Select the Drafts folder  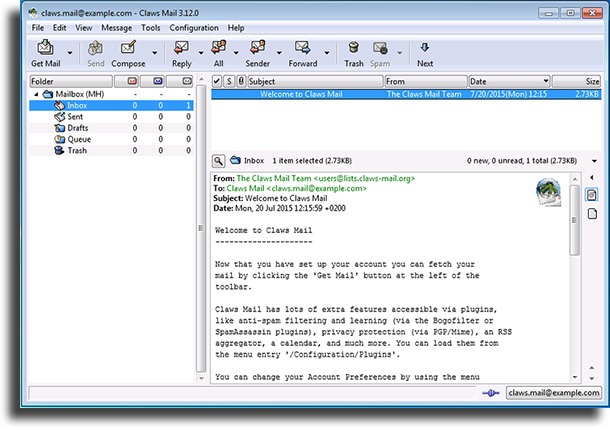111,128
